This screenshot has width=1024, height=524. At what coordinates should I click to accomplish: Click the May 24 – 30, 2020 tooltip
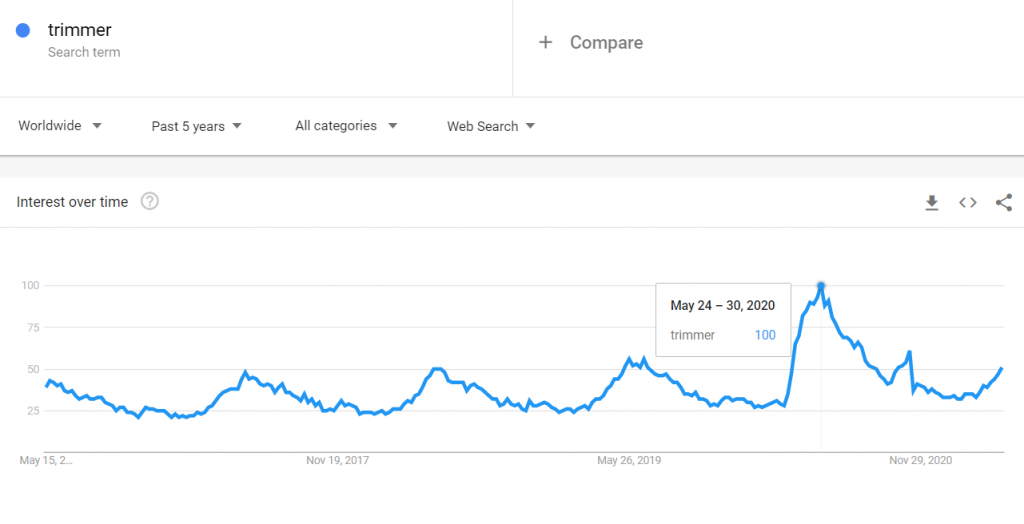723,319
